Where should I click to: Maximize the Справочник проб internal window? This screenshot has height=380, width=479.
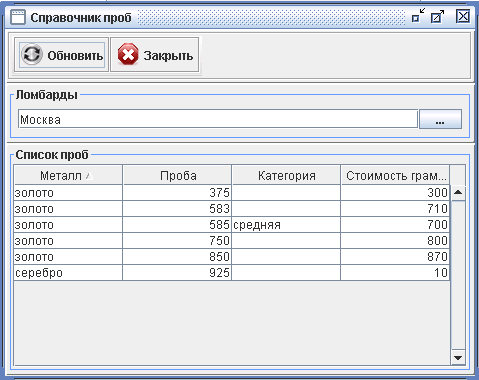pos(437,17)
